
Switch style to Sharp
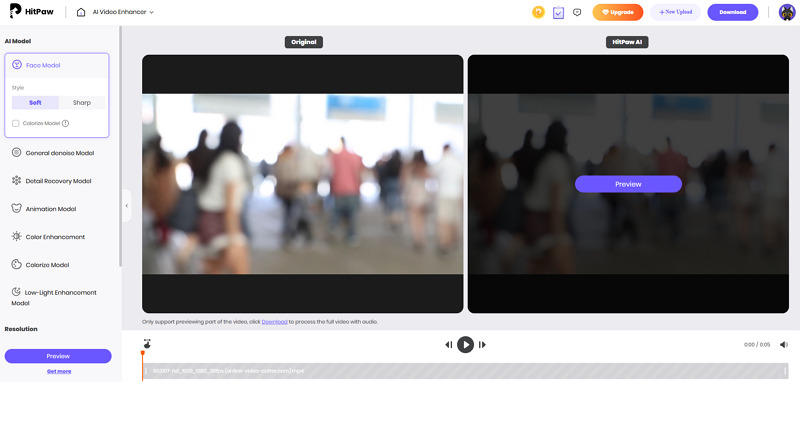click(x=82, y=103)
